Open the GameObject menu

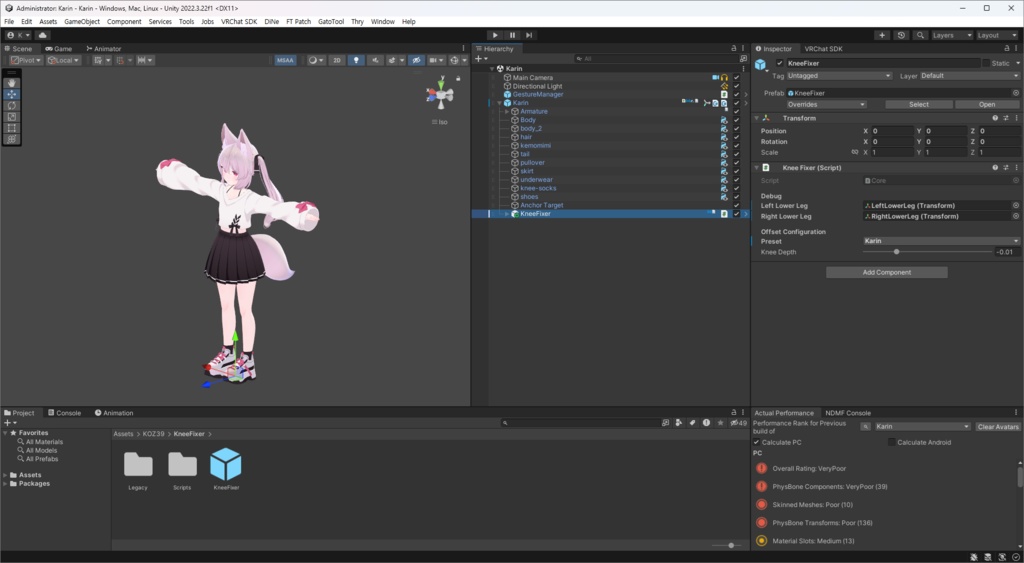point(81,21)
